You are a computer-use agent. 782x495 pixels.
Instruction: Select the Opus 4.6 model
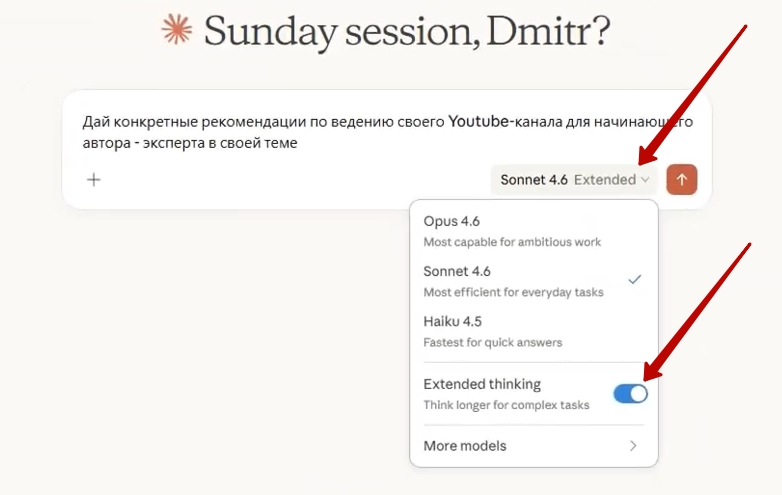(451, 221)
